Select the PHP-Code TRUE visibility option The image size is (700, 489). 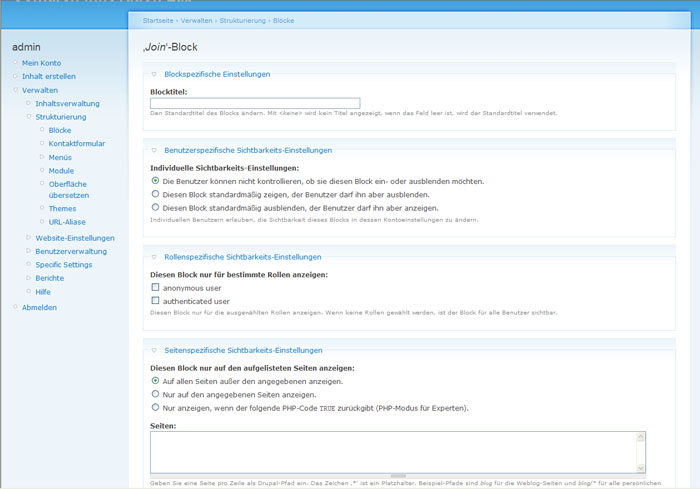point(155,407)
